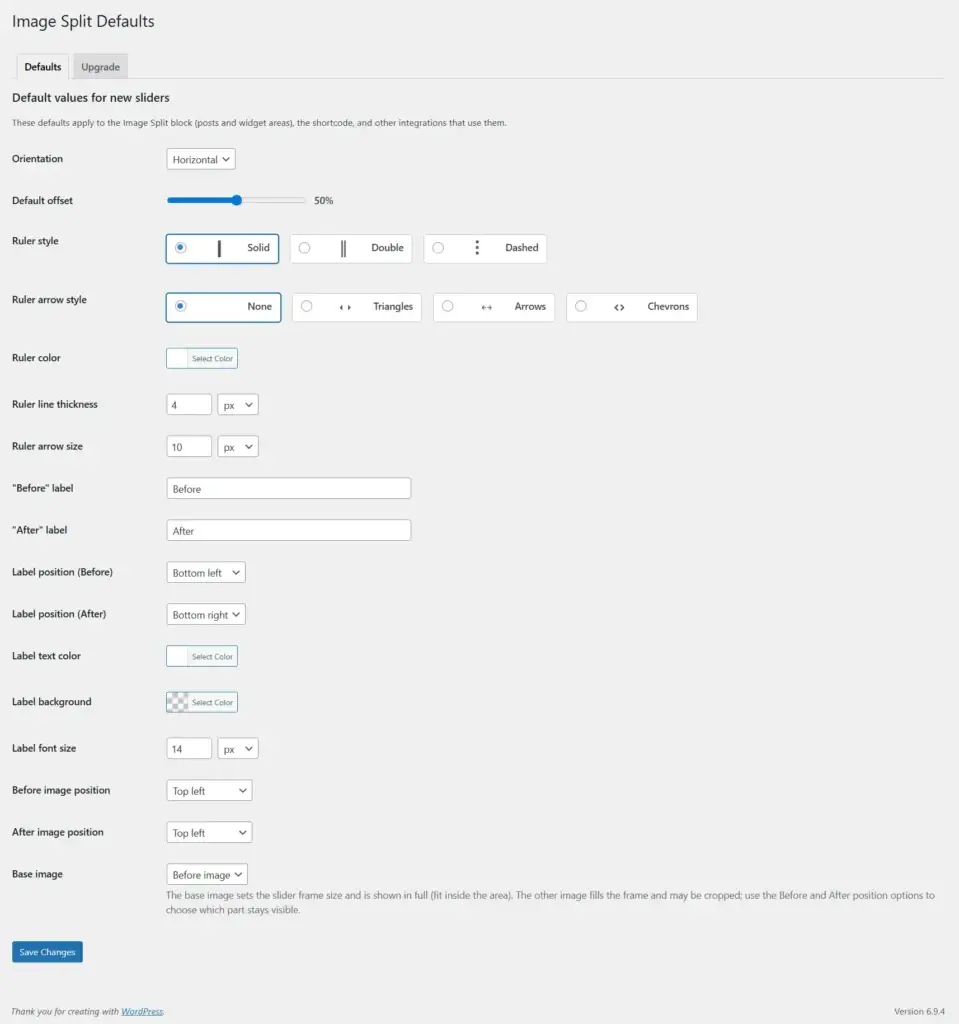Open the Base image dropdown
Screen dimensions: 959x1024
pos(207,875)
